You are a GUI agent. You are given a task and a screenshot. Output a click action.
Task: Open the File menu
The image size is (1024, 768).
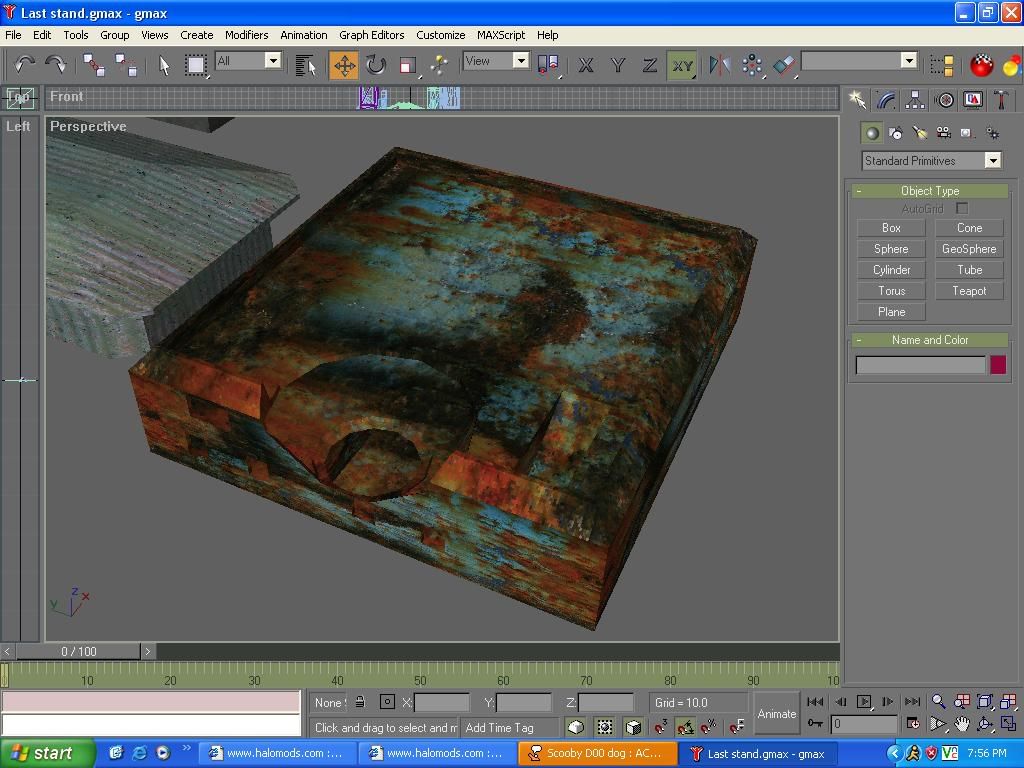[13, 35]
